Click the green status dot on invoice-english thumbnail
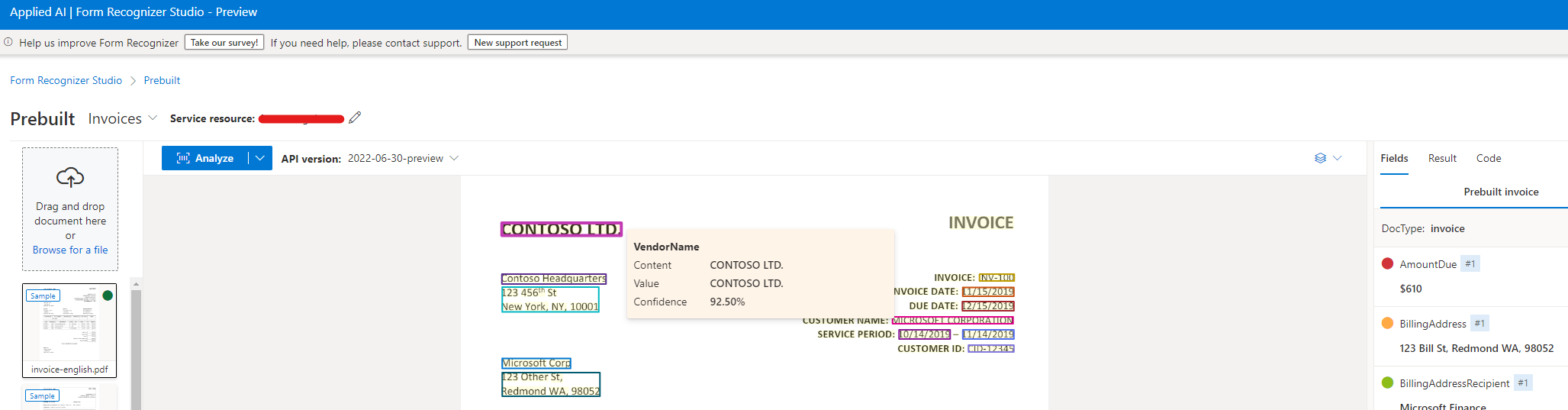This screenshot has height=410, width=1568. coord(108,295)
